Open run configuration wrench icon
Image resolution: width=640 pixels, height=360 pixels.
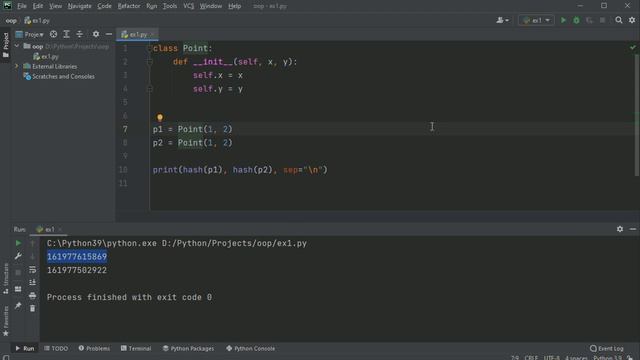[x=18, y=256]
